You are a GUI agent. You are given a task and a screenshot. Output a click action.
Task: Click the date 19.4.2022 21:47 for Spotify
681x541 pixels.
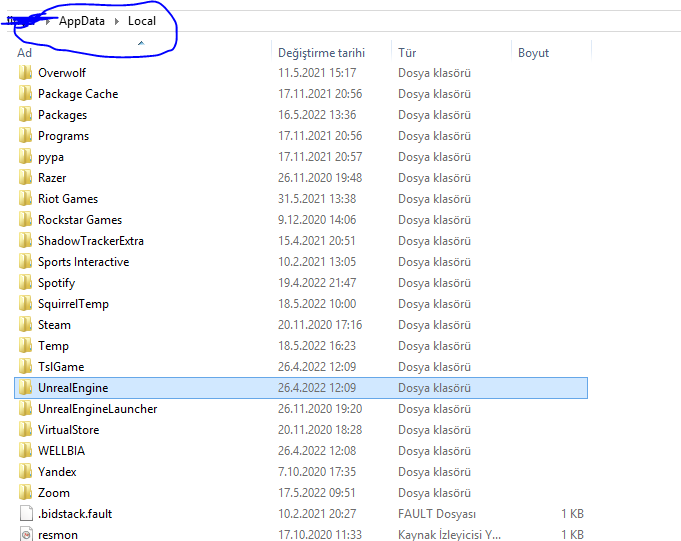pos(317,282)
